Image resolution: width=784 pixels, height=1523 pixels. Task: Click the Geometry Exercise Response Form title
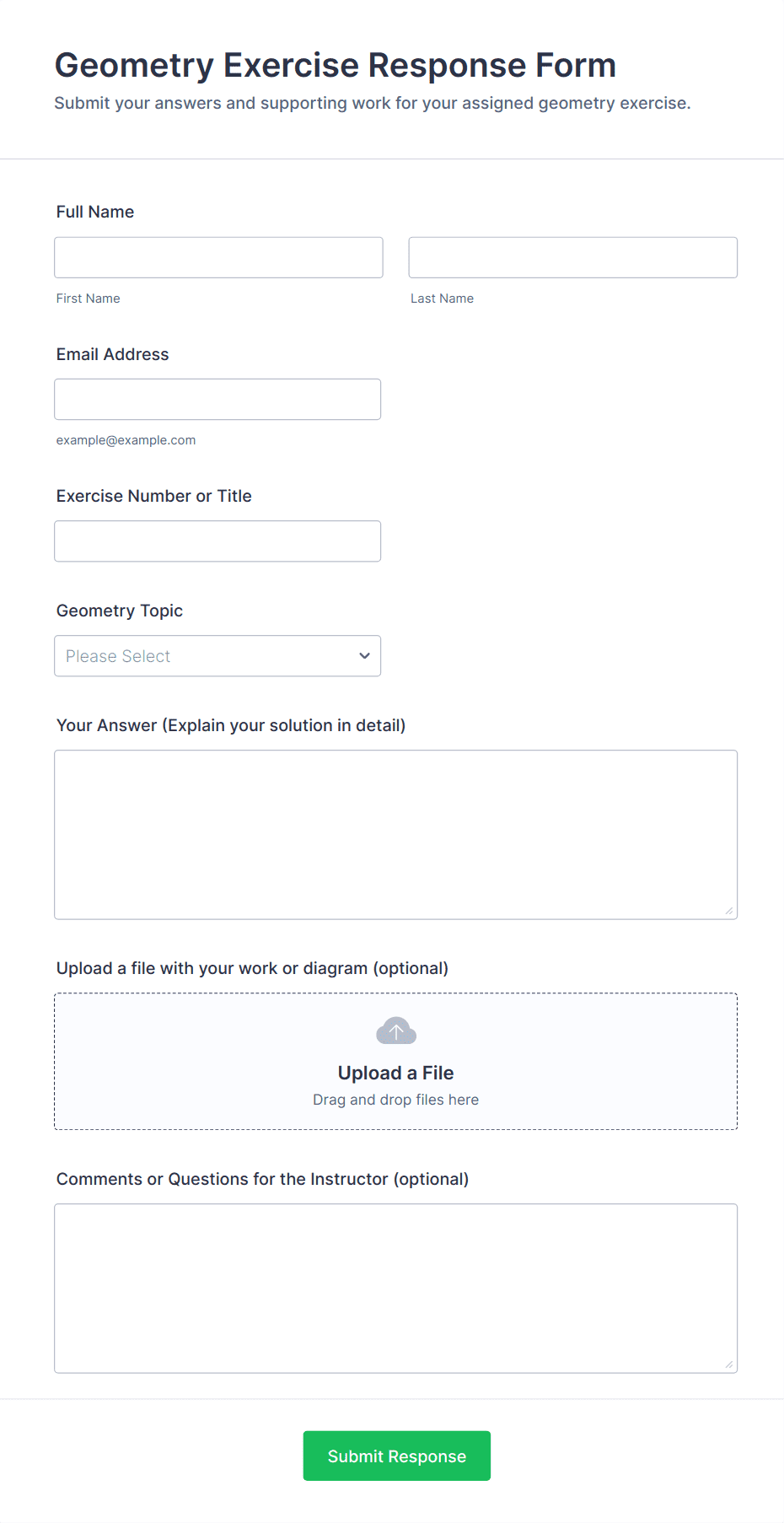click(x=335, y=65)
